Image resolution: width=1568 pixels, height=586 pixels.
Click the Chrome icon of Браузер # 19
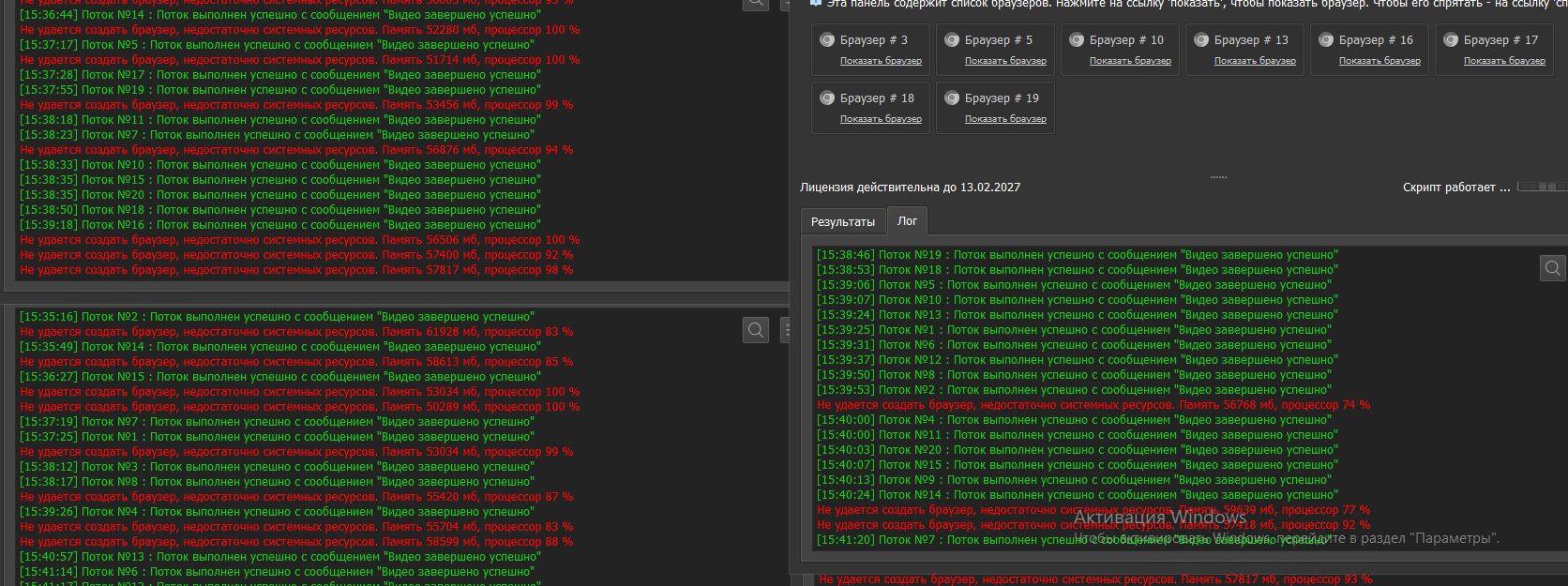tap(952, 98)
